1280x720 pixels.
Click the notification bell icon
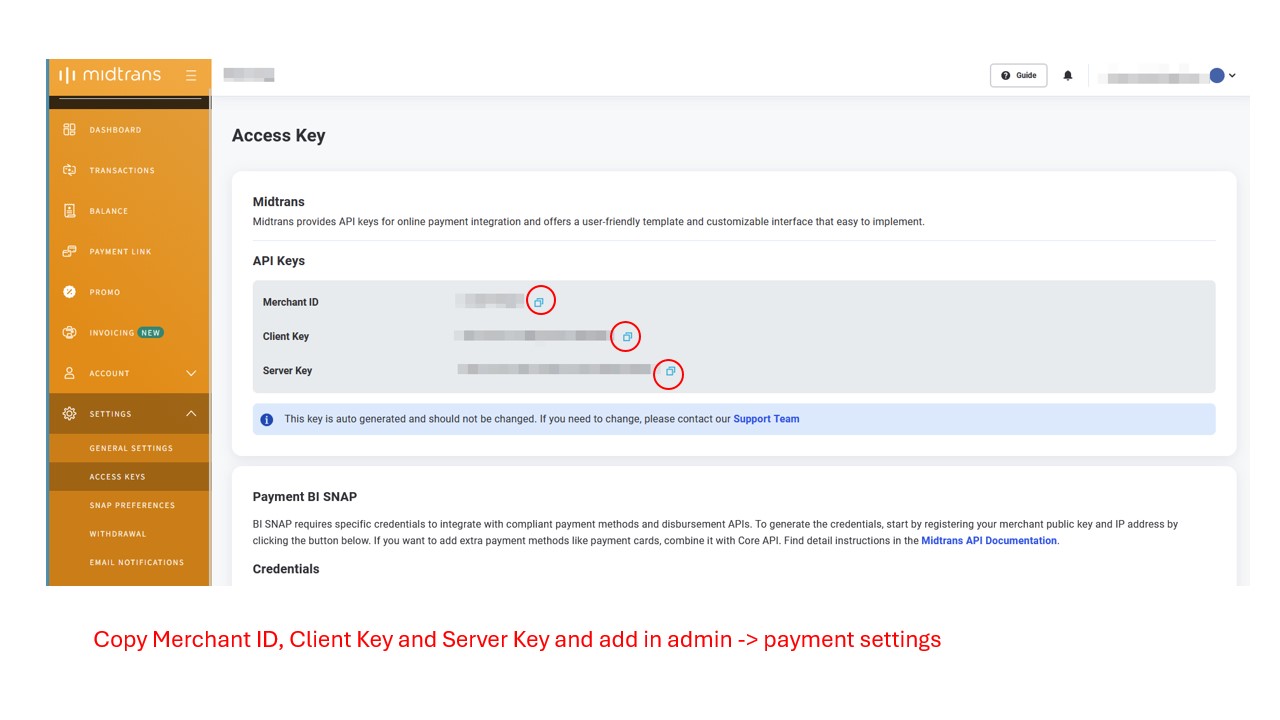coord(1068,74)
